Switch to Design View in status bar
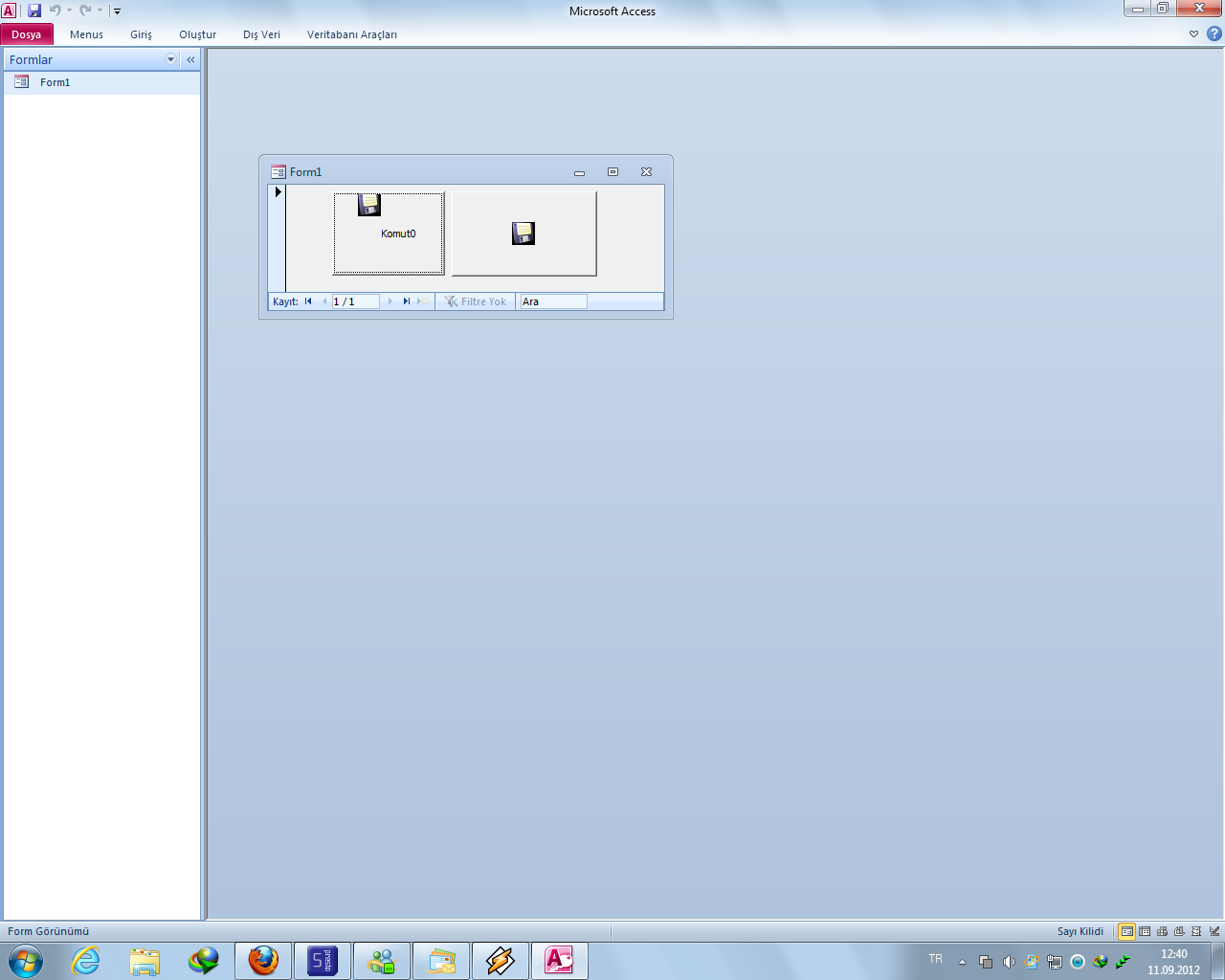The height and width of the screenshot is (980, 1225). [1214, 931]
